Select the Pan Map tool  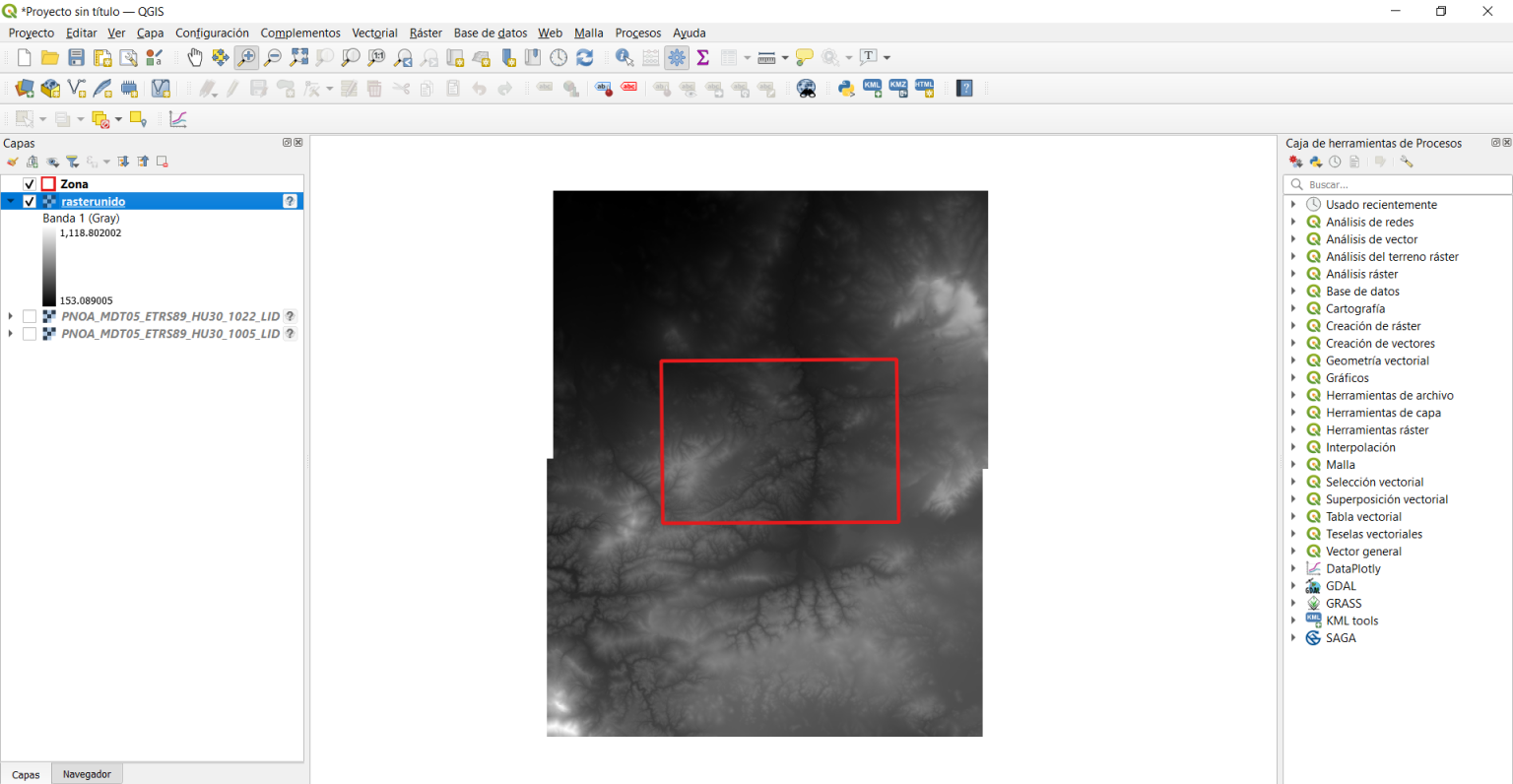pos(195,57)
